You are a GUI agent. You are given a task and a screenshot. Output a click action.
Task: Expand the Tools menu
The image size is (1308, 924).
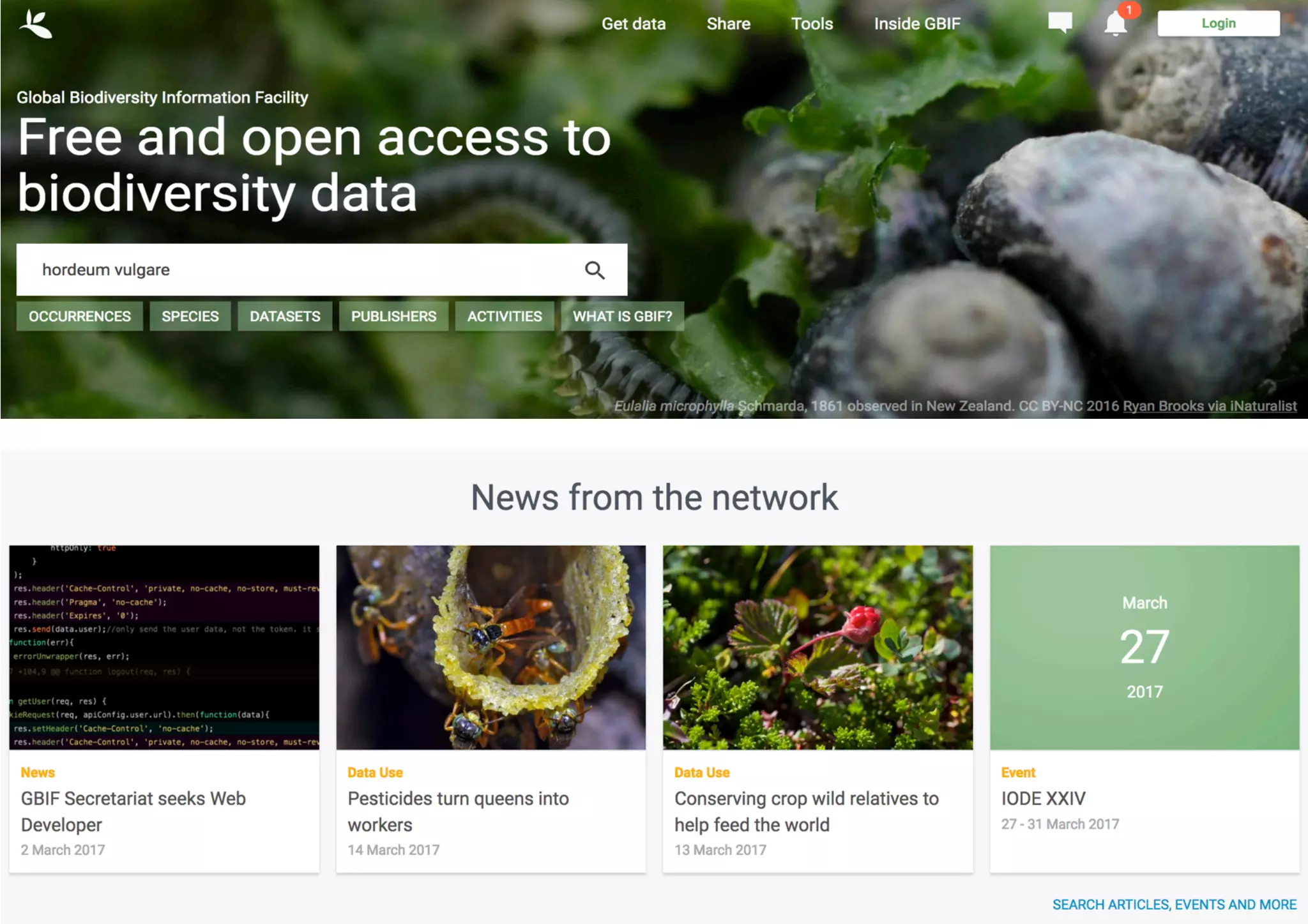[x=812, y=24]
